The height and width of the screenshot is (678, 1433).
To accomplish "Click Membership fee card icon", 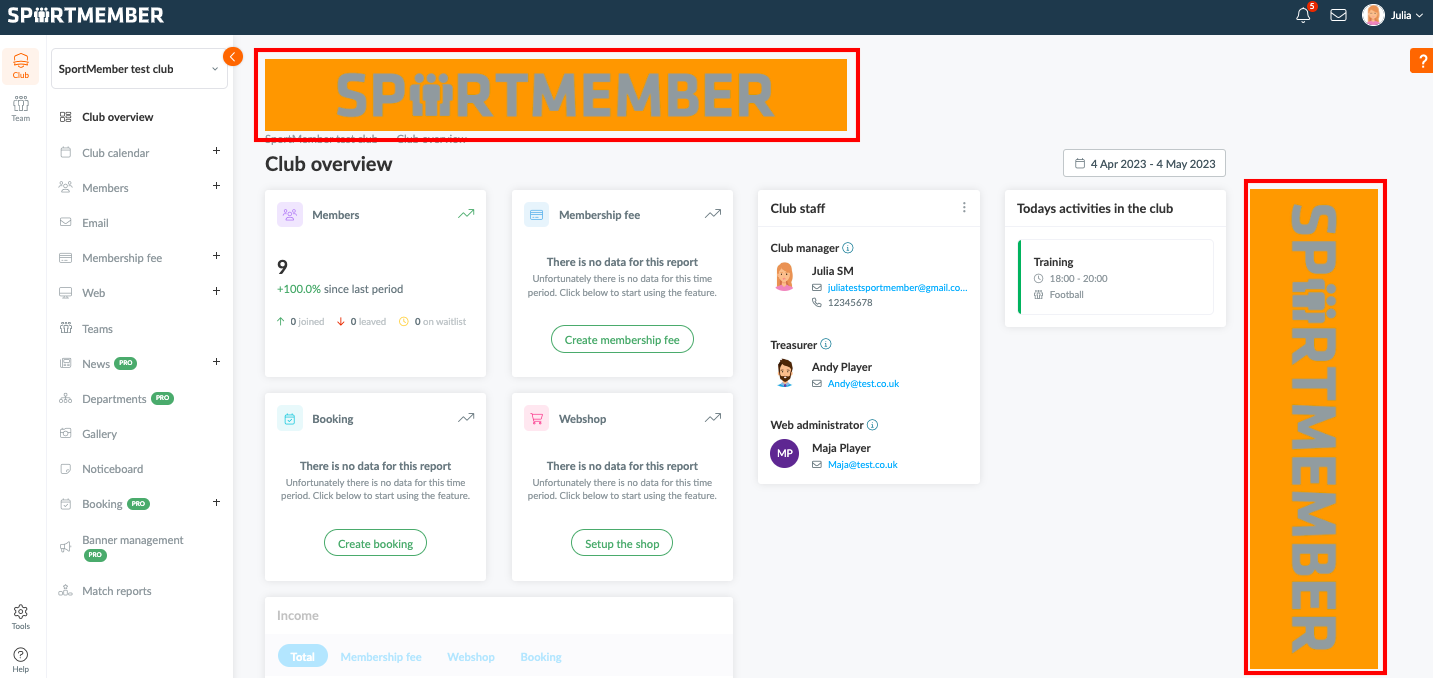I will coord(536,214).
